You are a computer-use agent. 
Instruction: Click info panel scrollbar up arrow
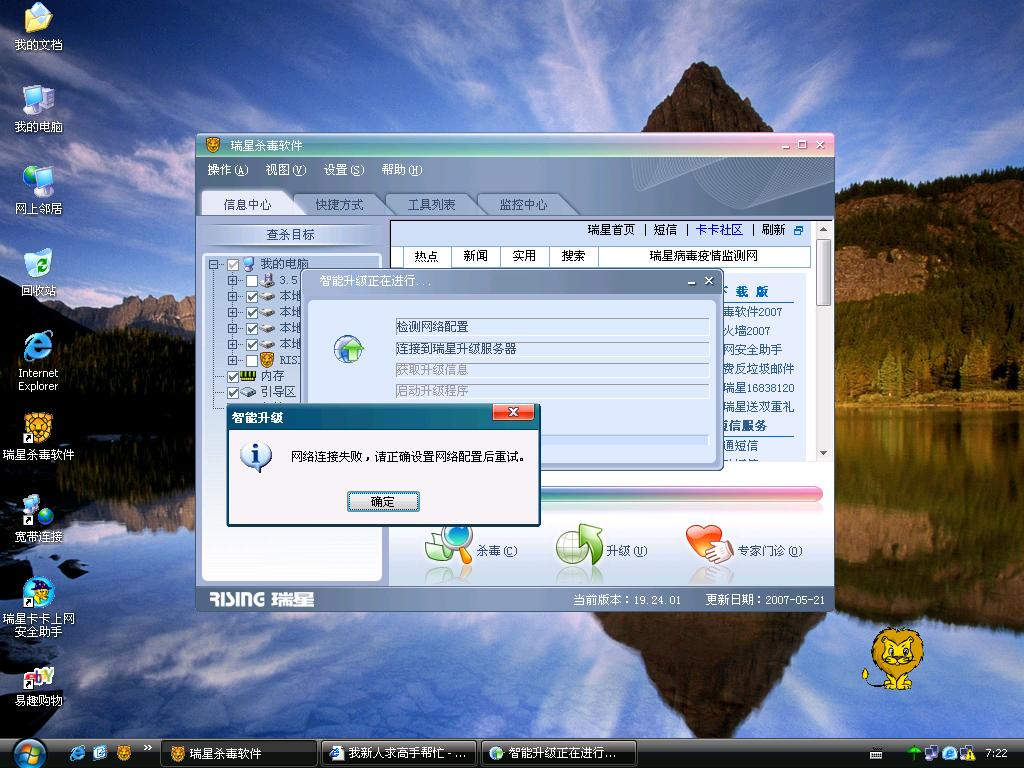(824, 230)
